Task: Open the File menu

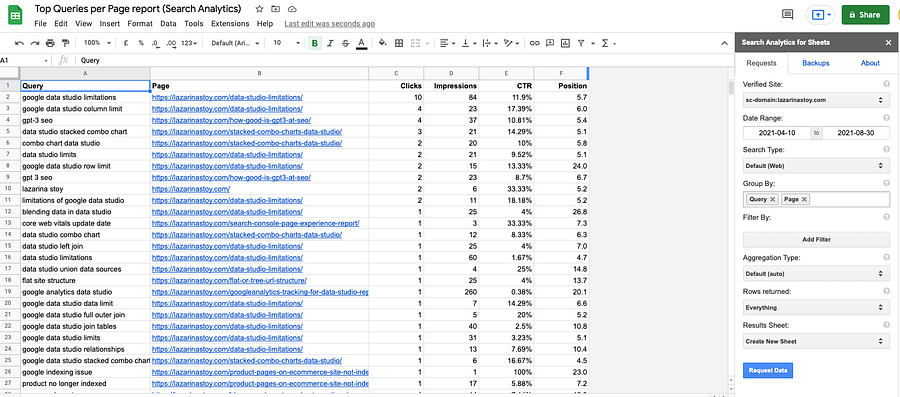Action: (40, 24)
